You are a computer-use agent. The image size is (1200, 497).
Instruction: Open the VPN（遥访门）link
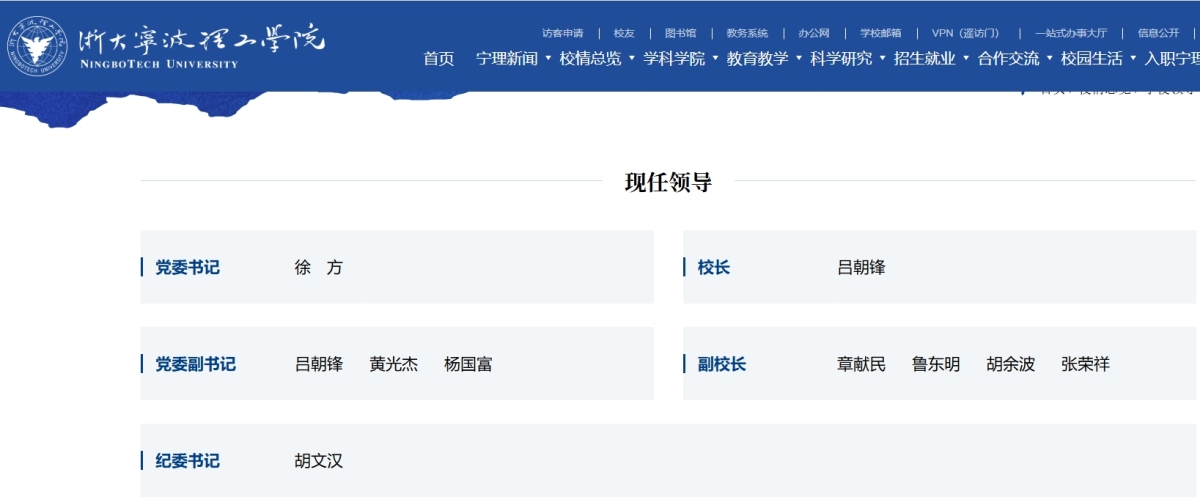coord(965,33)
